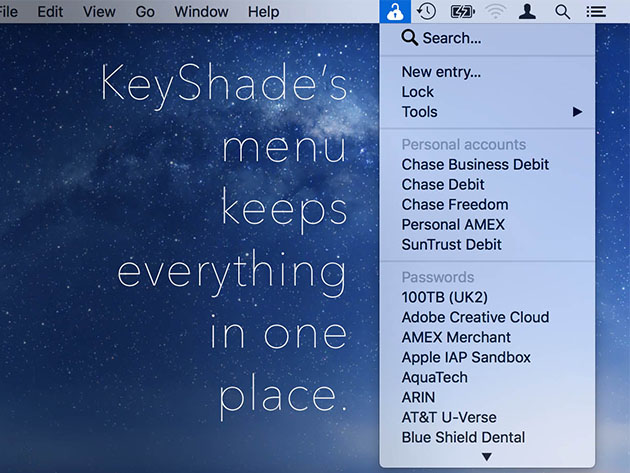Open the Tools submenu item
Viewport: 630px width, 473px height.
[x=487, y=112]
